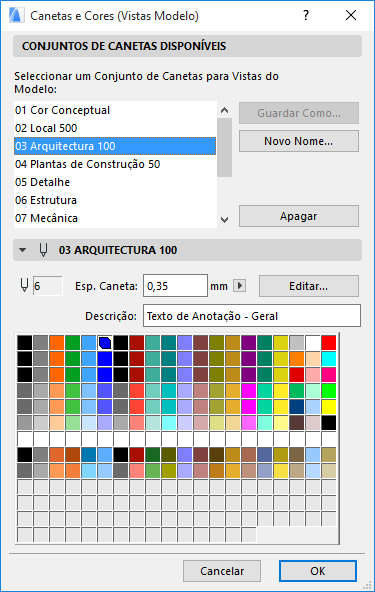Select the highlighted blue pen 6 swatch
Viewport: 375px width, 592px height.
click(105, 343)
